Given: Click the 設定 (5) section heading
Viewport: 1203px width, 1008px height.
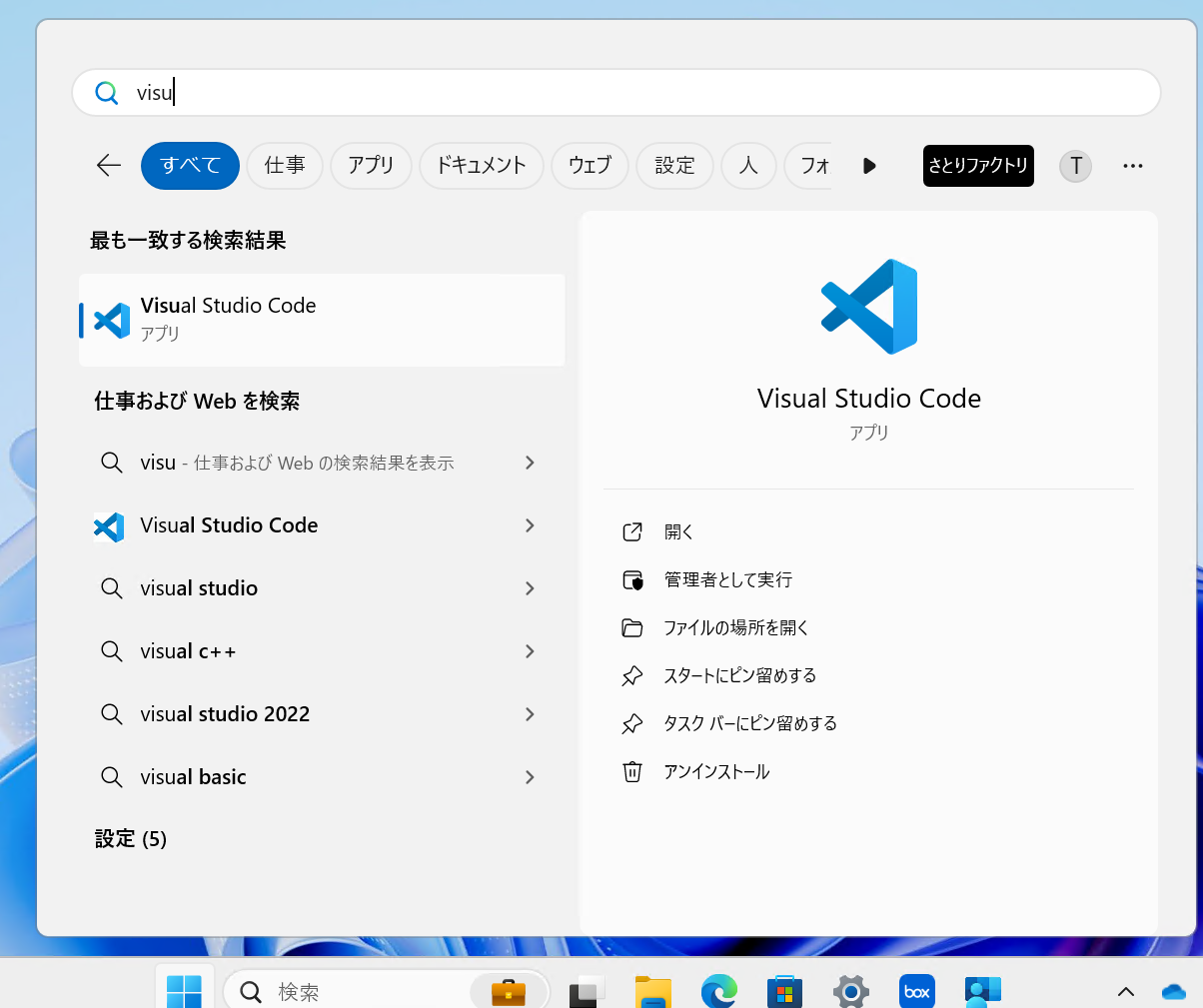Looking at the screenshot, I should pos(131,839).
